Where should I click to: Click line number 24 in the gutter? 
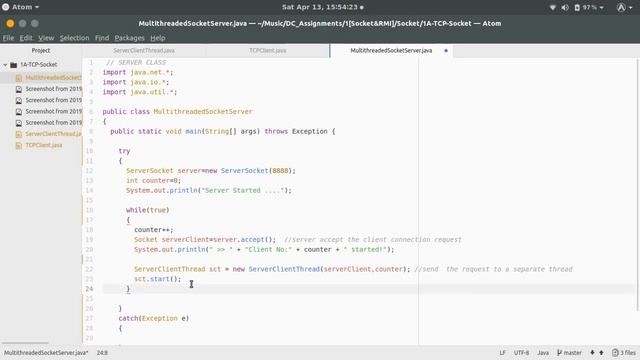point(89,289)
